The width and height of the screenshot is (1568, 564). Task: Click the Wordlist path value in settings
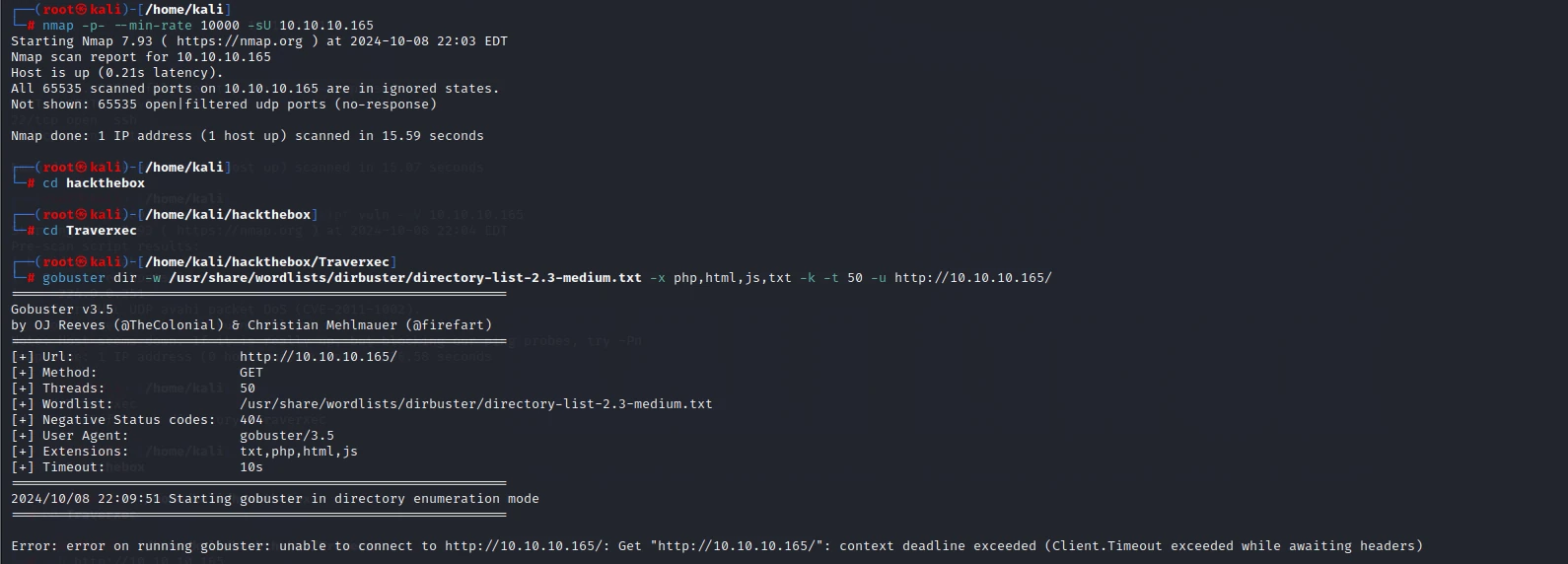pyautogui.click(x=476, y=404)
